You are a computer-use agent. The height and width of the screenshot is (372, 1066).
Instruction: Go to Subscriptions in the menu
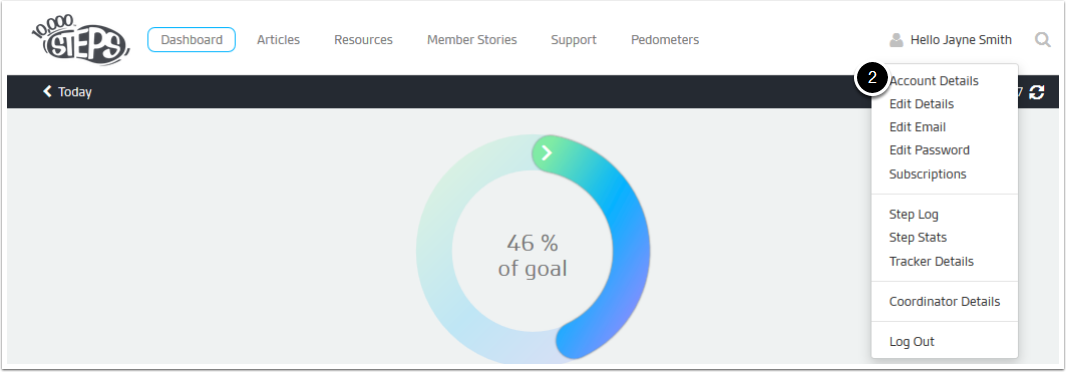(927, 174)
